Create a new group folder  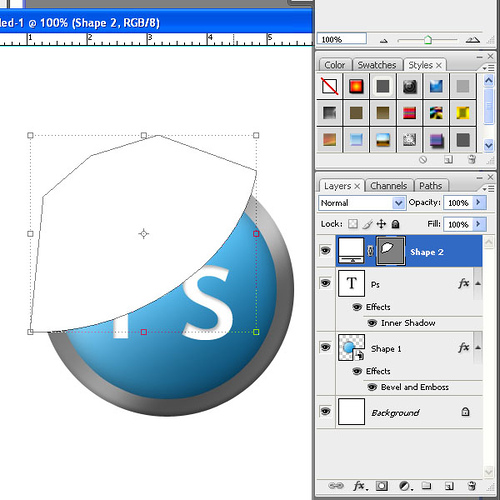pyautogui.click(x=426, y=485)
